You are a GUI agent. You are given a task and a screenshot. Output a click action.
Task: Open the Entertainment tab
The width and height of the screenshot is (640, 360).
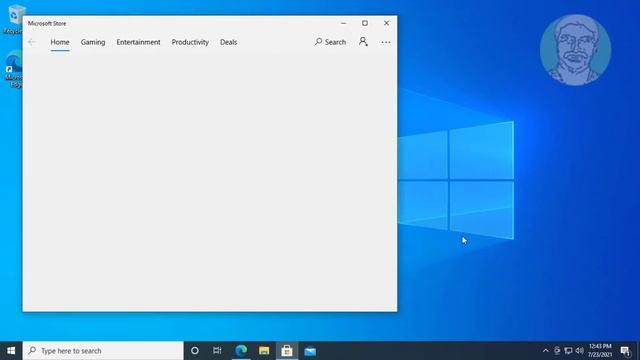pyautogui.click(x=138, y=42)
